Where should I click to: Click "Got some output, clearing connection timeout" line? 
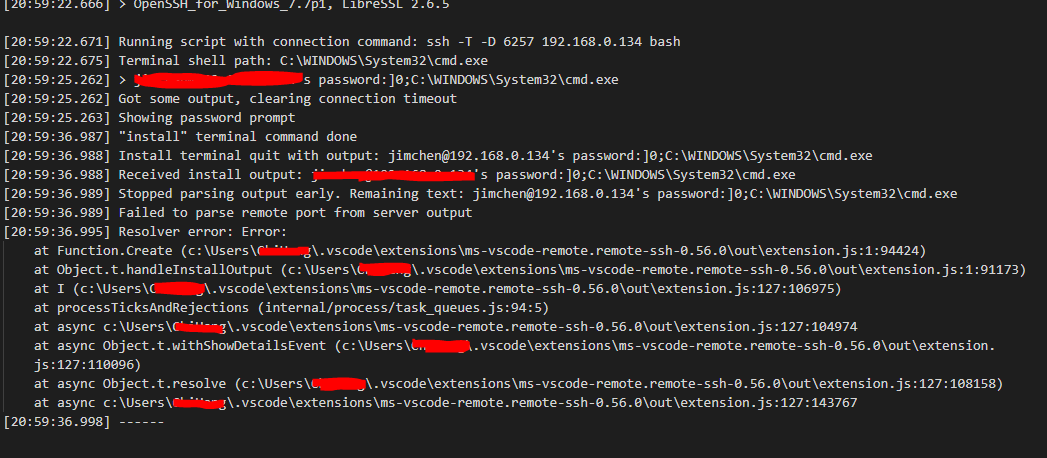coord(287,98)
